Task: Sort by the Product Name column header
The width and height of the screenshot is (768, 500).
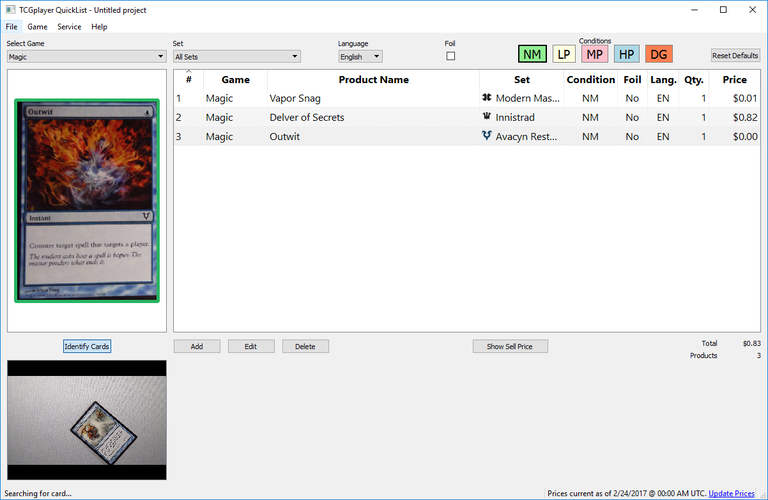Action: [373, 79]
